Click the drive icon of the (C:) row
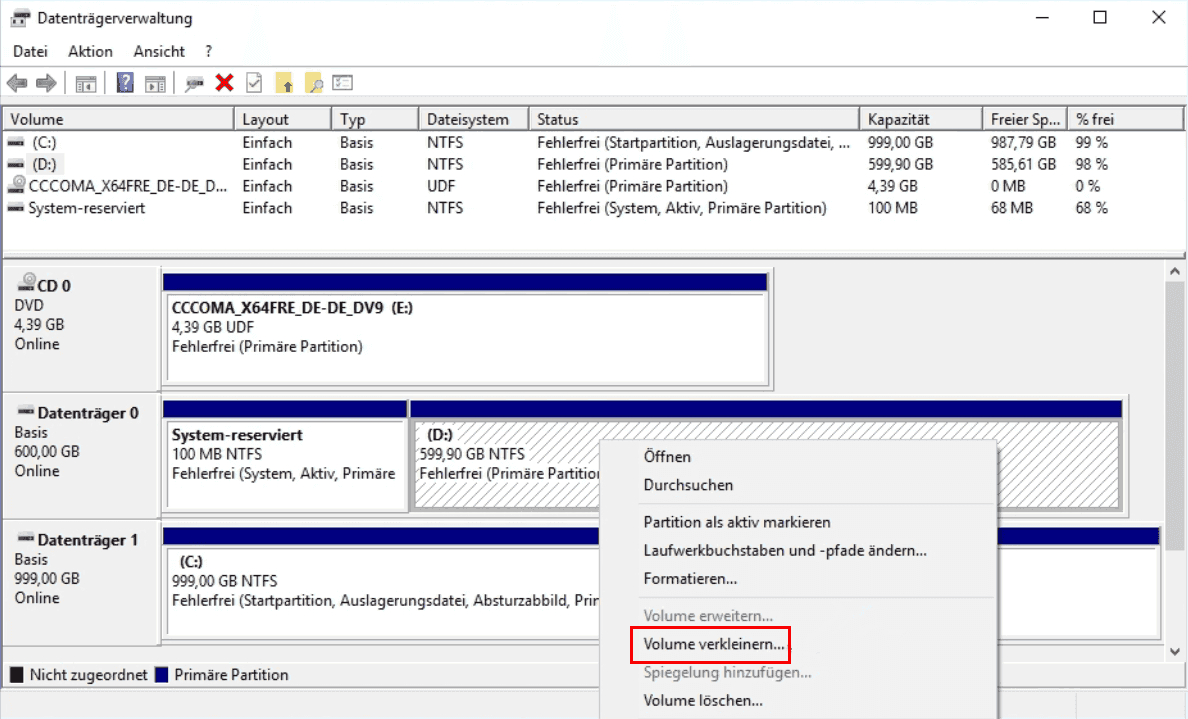Screen dimensions: 1188x719 tap(15, 142)
